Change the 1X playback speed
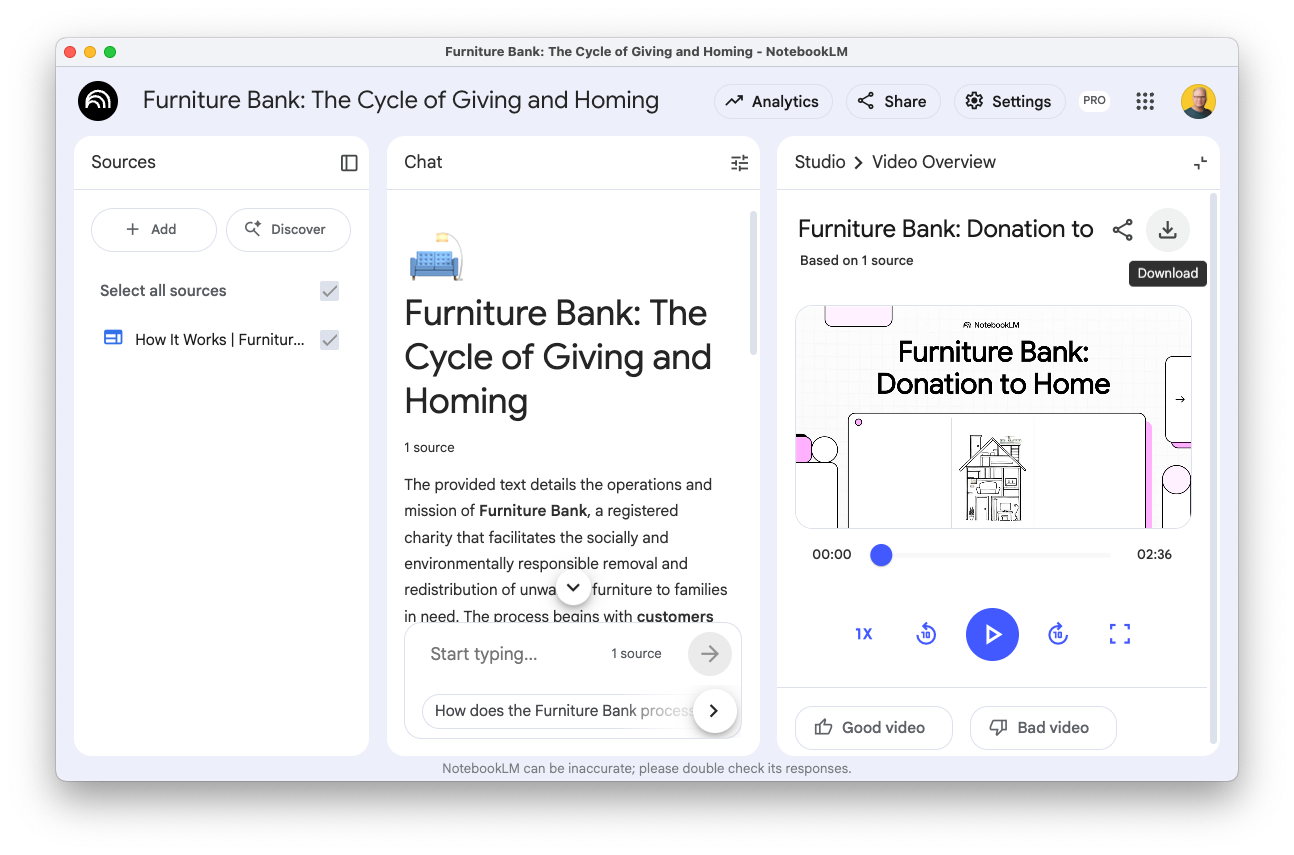 point(864,634)
